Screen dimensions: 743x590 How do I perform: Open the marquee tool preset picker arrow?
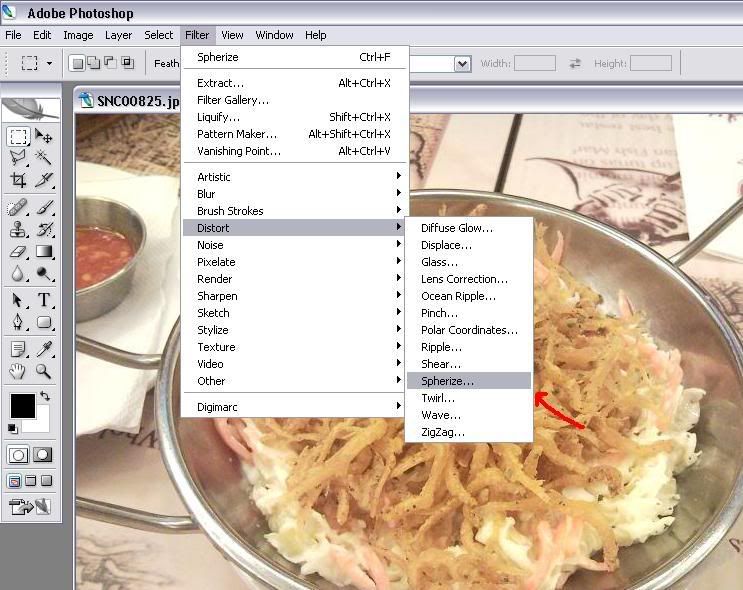point(49,63)
